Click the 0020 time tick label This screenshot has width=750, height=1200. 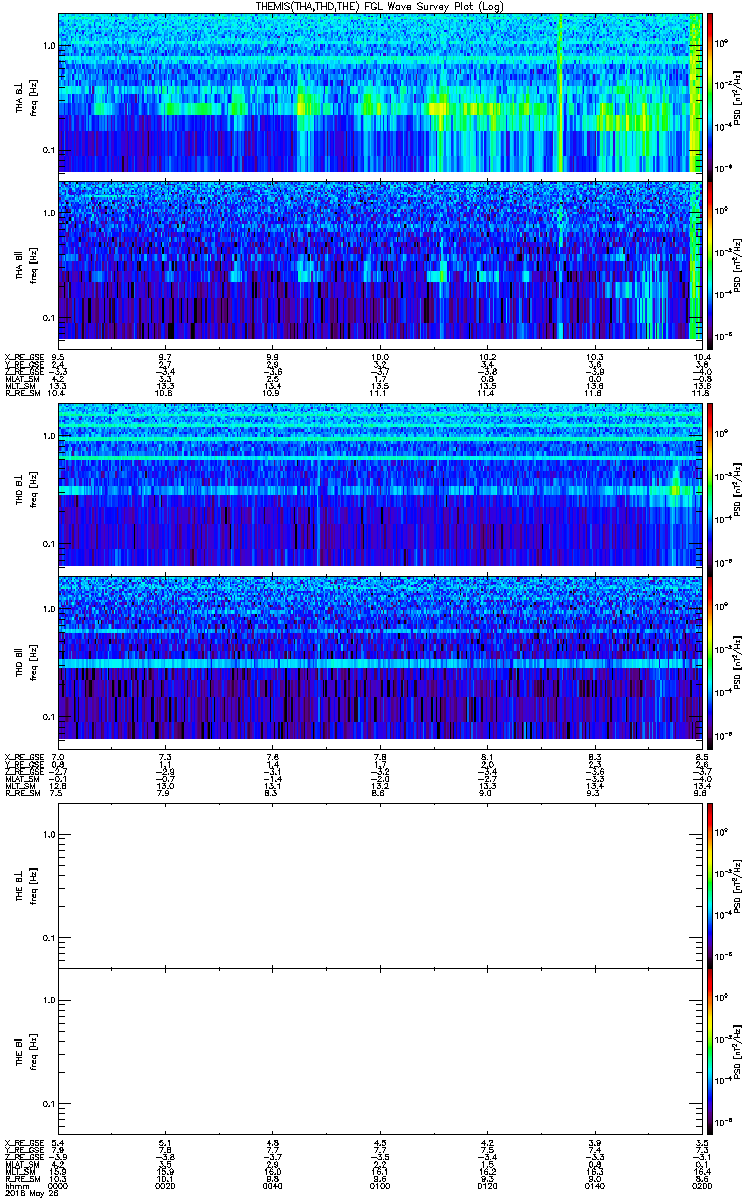[x=166, y=1184]
